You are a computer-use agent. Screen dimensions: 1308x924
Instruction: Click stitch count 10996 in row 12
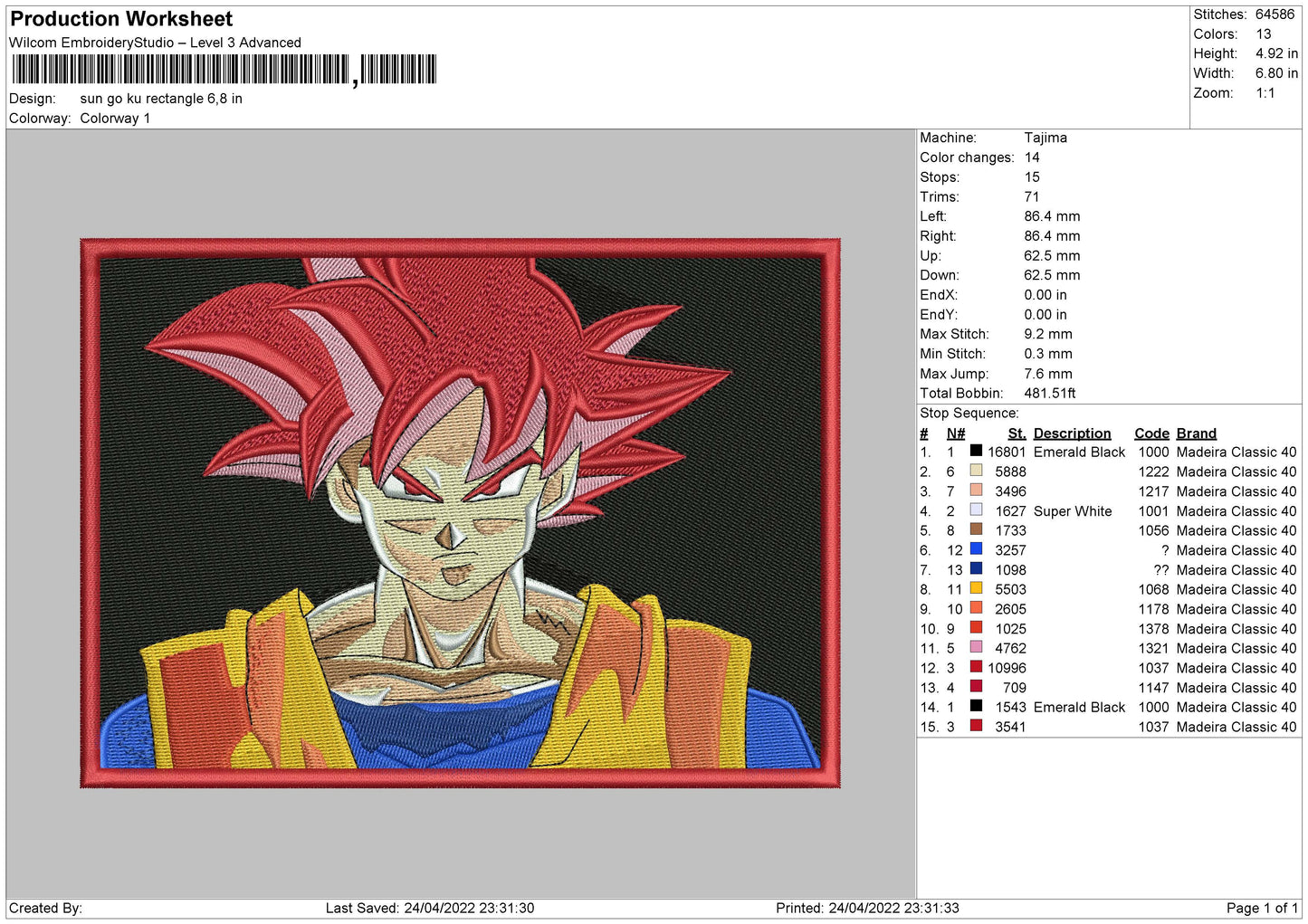(x=1007, y=668)
